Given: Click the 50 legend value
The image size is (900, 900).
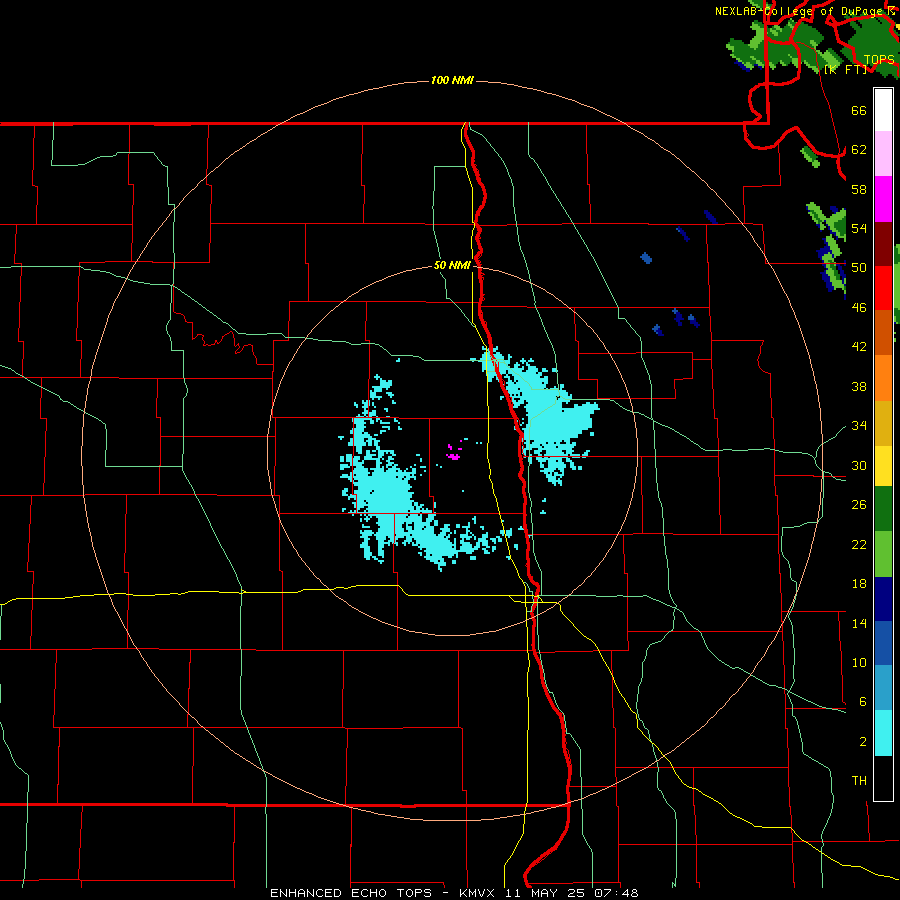Looking at the screenshot, I should (859, 268).
